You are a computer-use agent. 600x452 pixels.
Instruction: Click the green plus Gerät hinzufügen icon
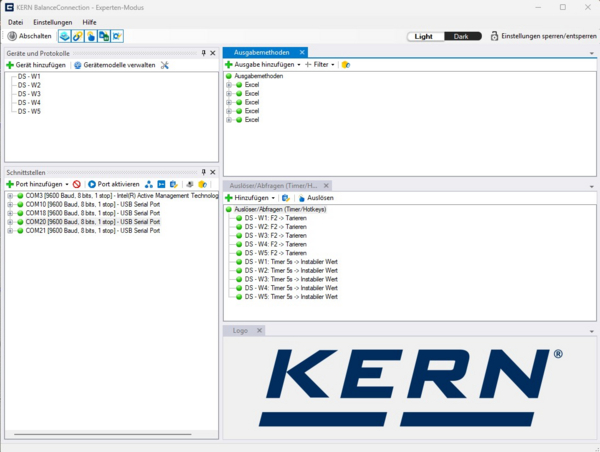[10, 65]
